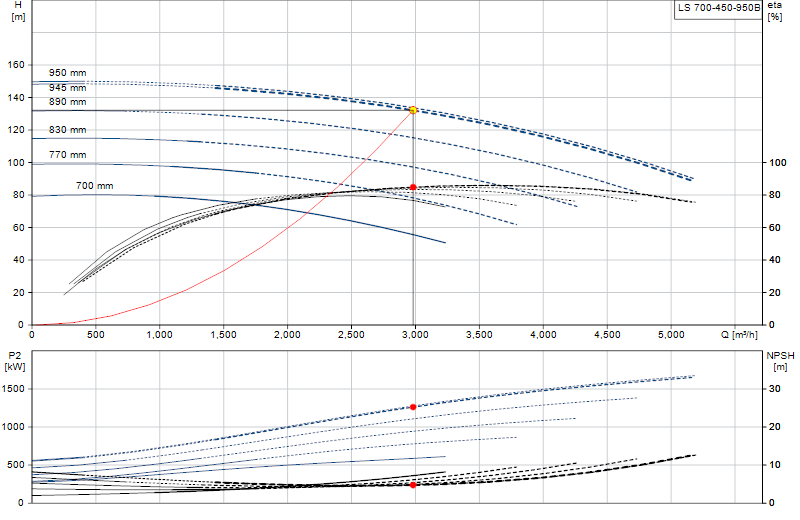Click the Q [m³/h] axis title
Image resolution: width=800 pixels, height=520 pixels.
739,335
